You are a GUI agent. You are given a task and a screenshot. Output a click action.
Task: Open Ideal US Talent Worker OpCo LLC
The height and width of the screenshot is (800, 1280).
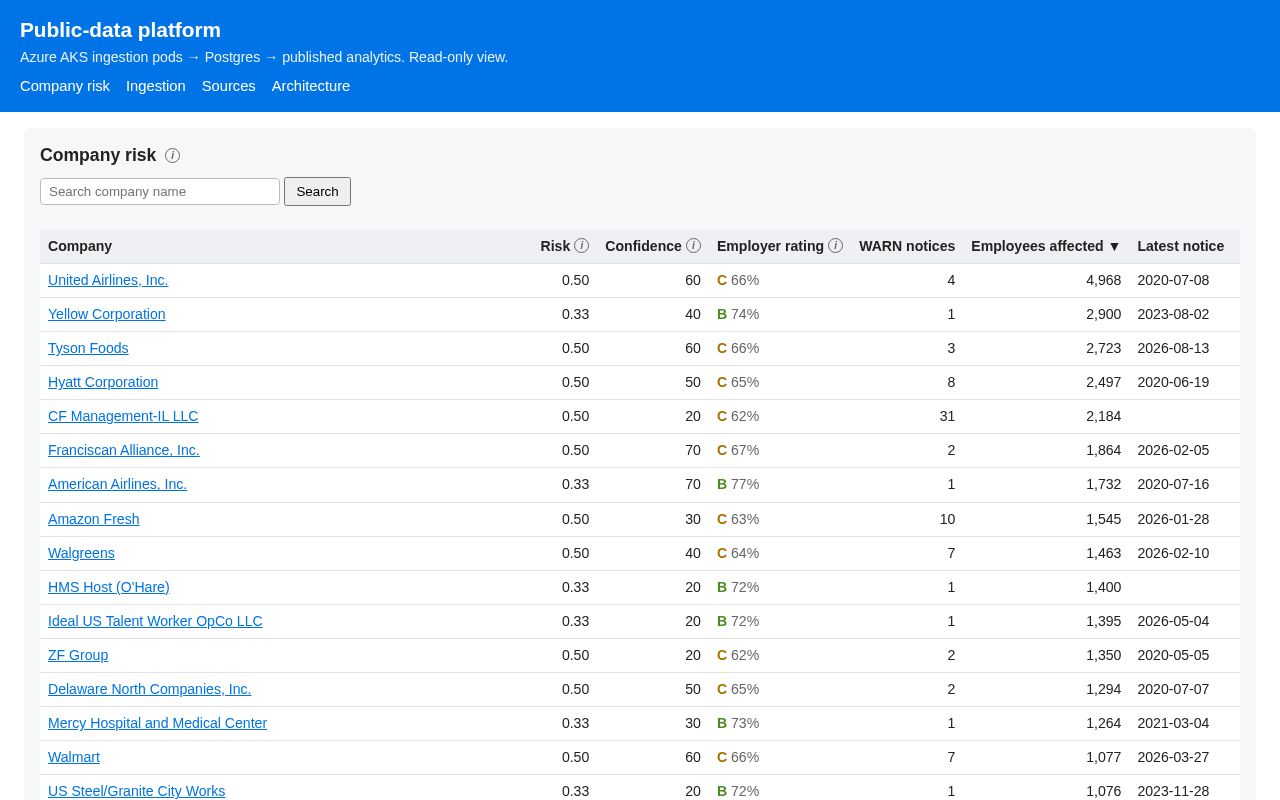point(155,621)
